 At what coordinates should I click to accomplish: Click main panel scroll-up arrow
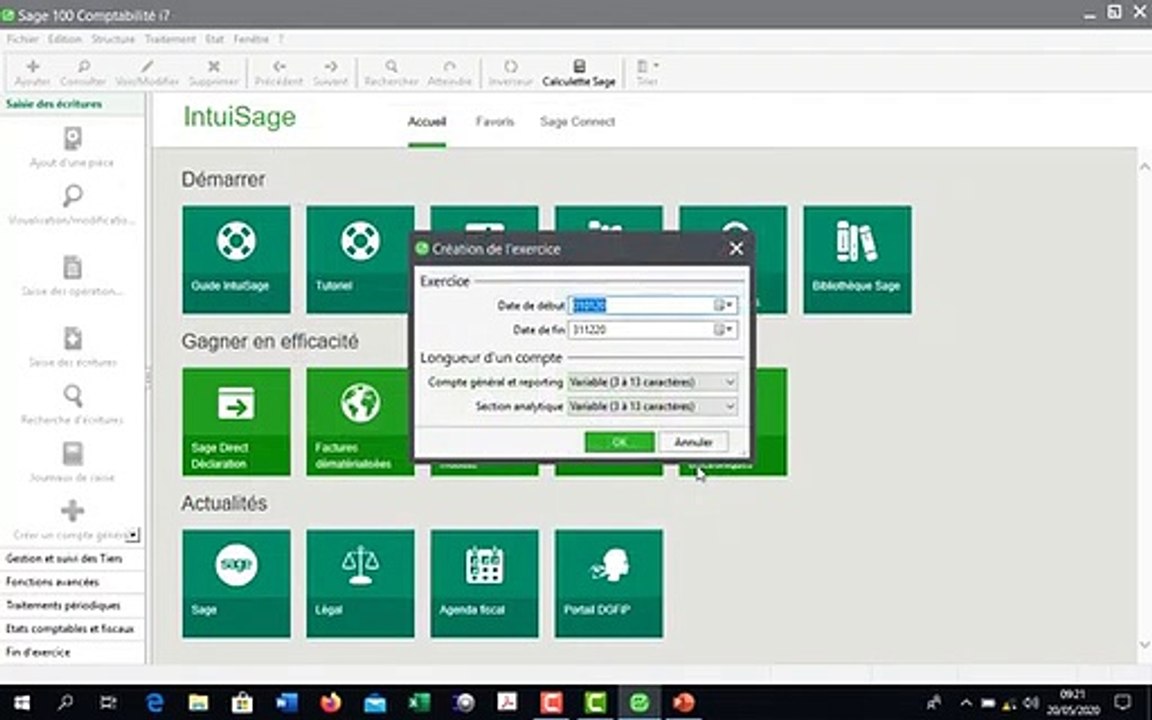click(x=1144, y=168)
